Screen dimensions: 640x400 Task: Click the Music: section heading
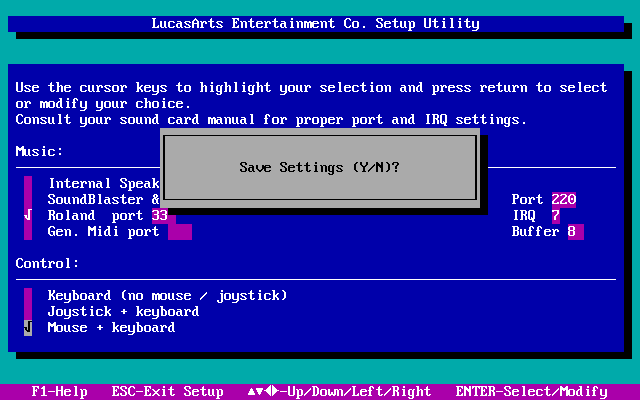pyautogui.click(x=39, y=152)
